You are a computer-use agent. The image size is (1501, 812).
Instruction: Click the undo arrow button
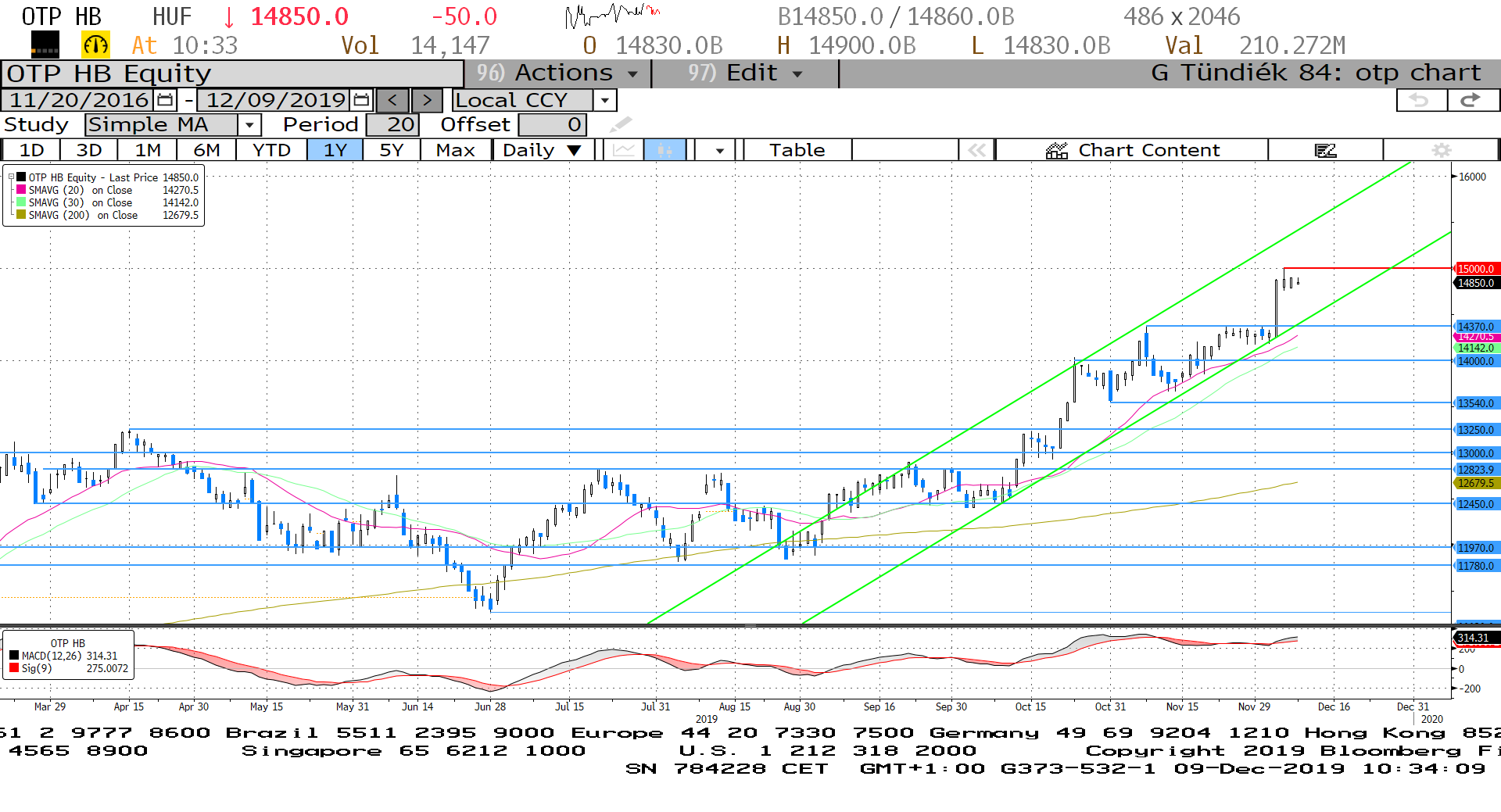point(1420,100)
